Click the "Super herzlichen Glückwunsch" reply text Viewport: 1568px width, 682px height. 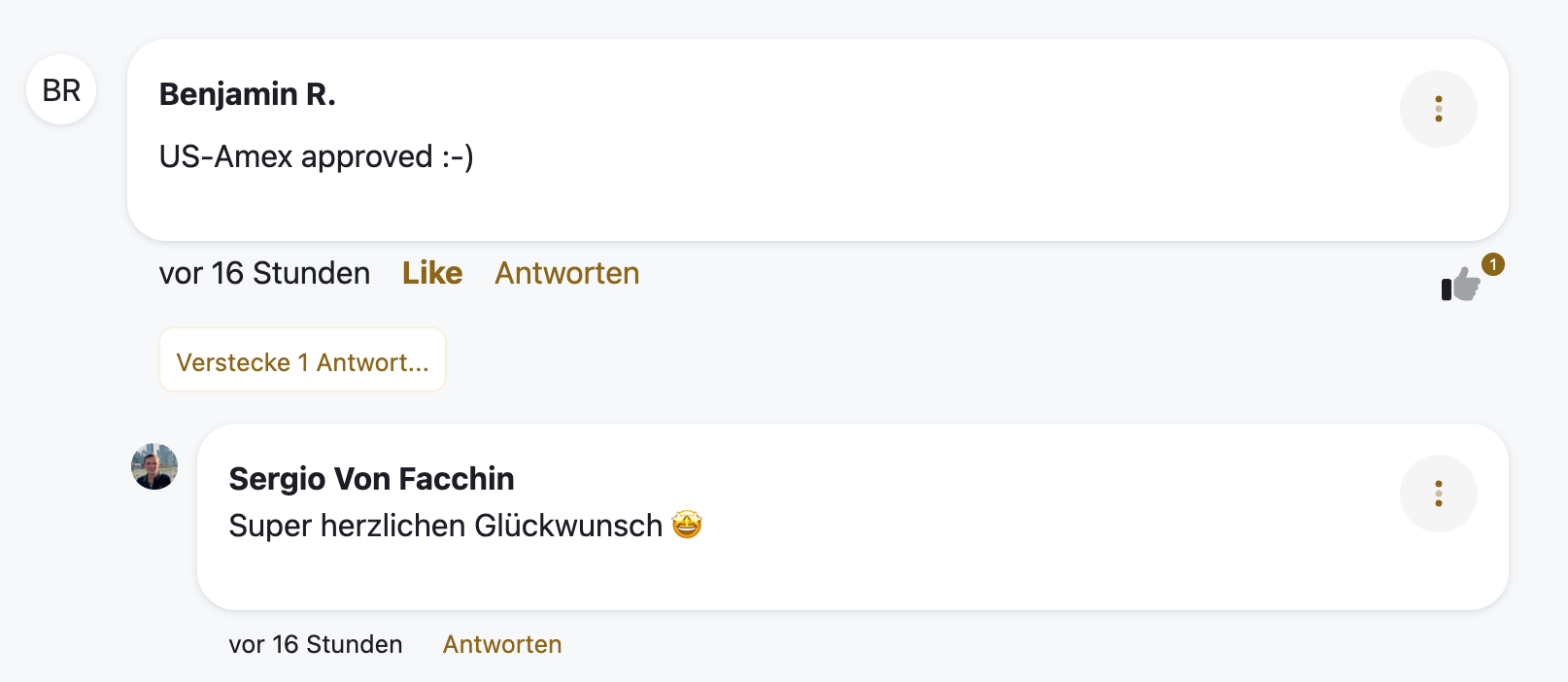[x=445, y=526]
